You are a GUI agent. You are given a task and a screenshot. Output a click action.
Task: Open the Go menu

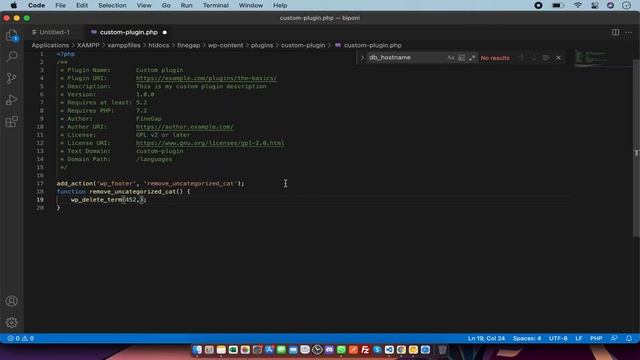166,5
